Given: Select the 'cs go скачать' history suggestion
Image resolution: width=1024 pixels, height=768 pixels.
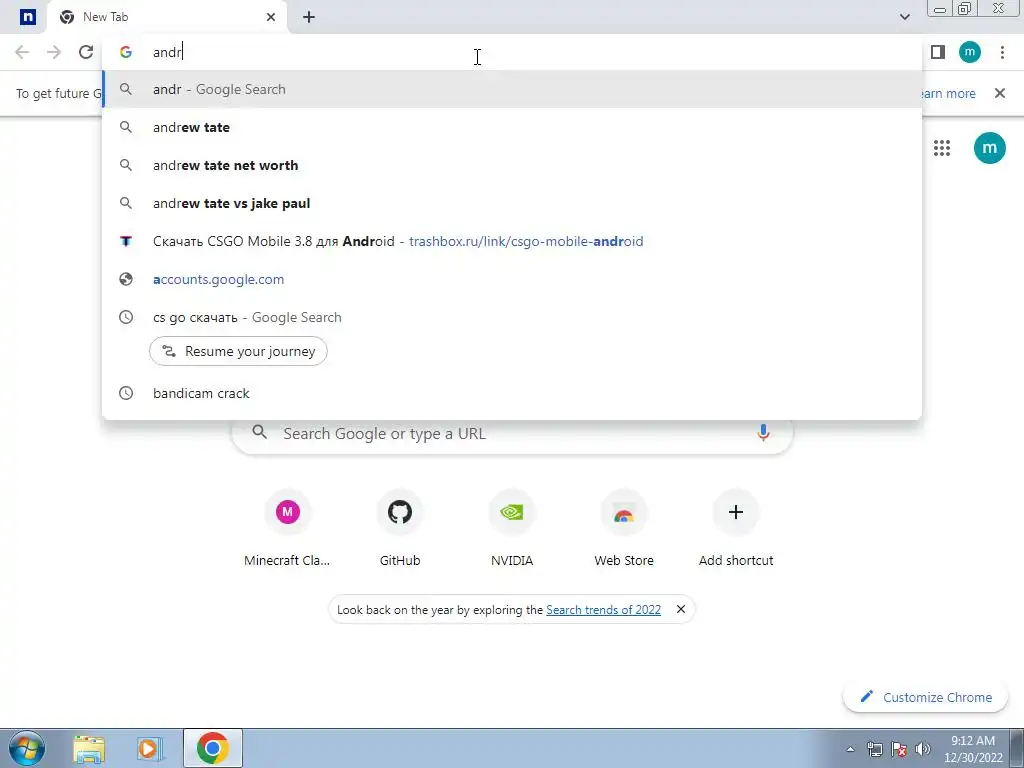Looking at the screenshot, I should [512, 317].
